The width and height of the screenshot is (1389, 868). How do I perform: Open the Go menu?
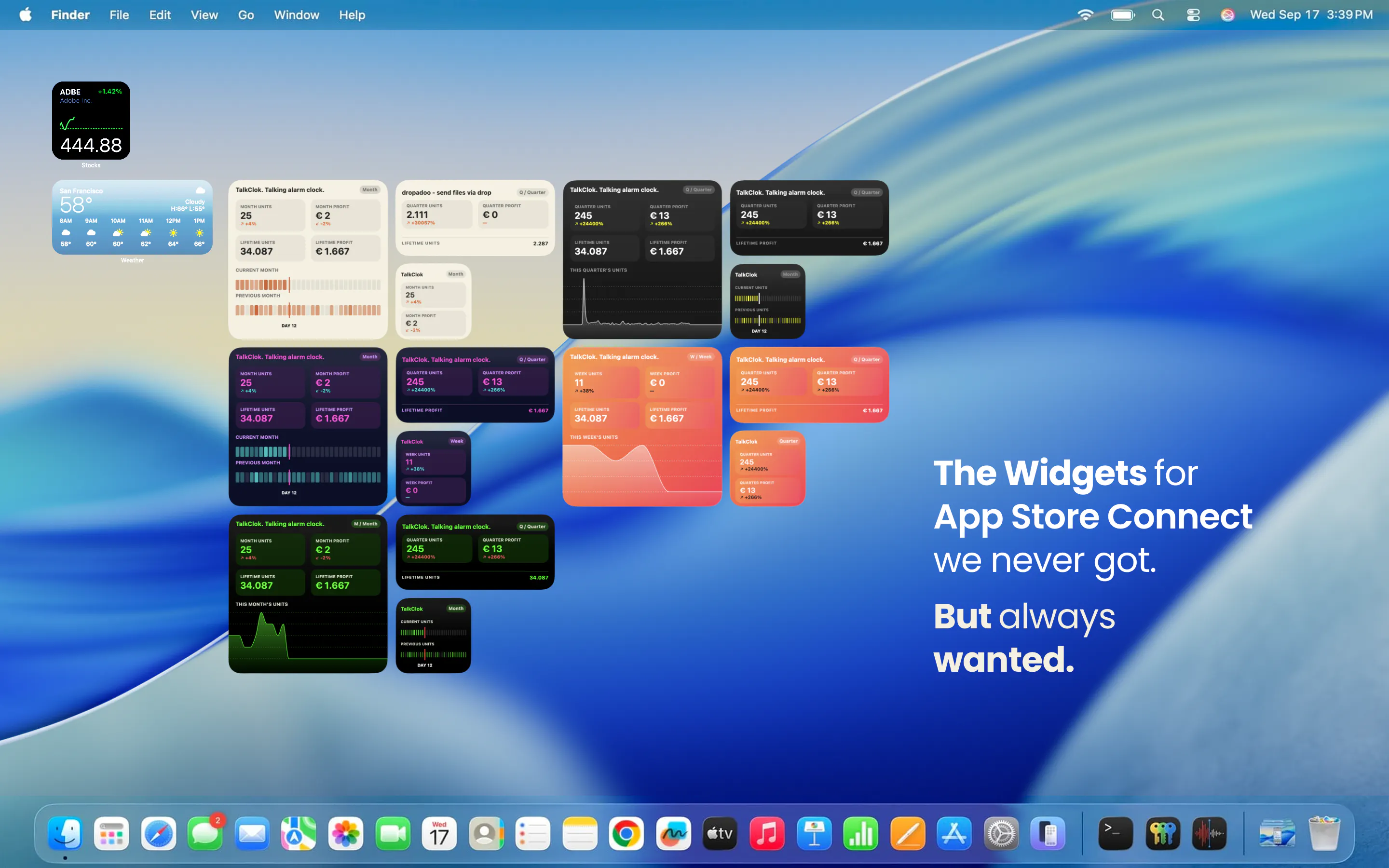pyautogui.click(x=246, y=15)
